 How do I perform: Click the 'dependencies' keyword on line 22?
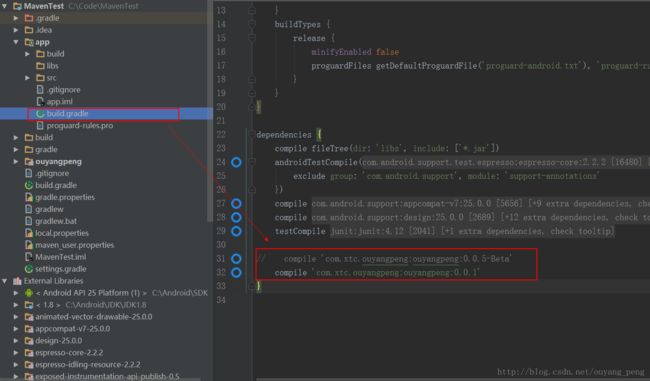(284, 135)
